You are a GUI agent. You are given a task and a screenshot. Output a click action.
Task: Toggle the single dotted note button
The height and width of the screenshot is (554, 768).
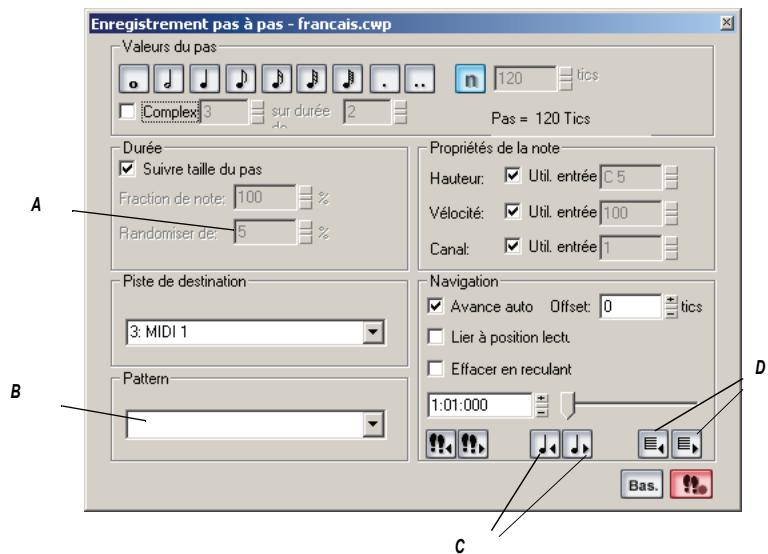(x=384, y=79)
